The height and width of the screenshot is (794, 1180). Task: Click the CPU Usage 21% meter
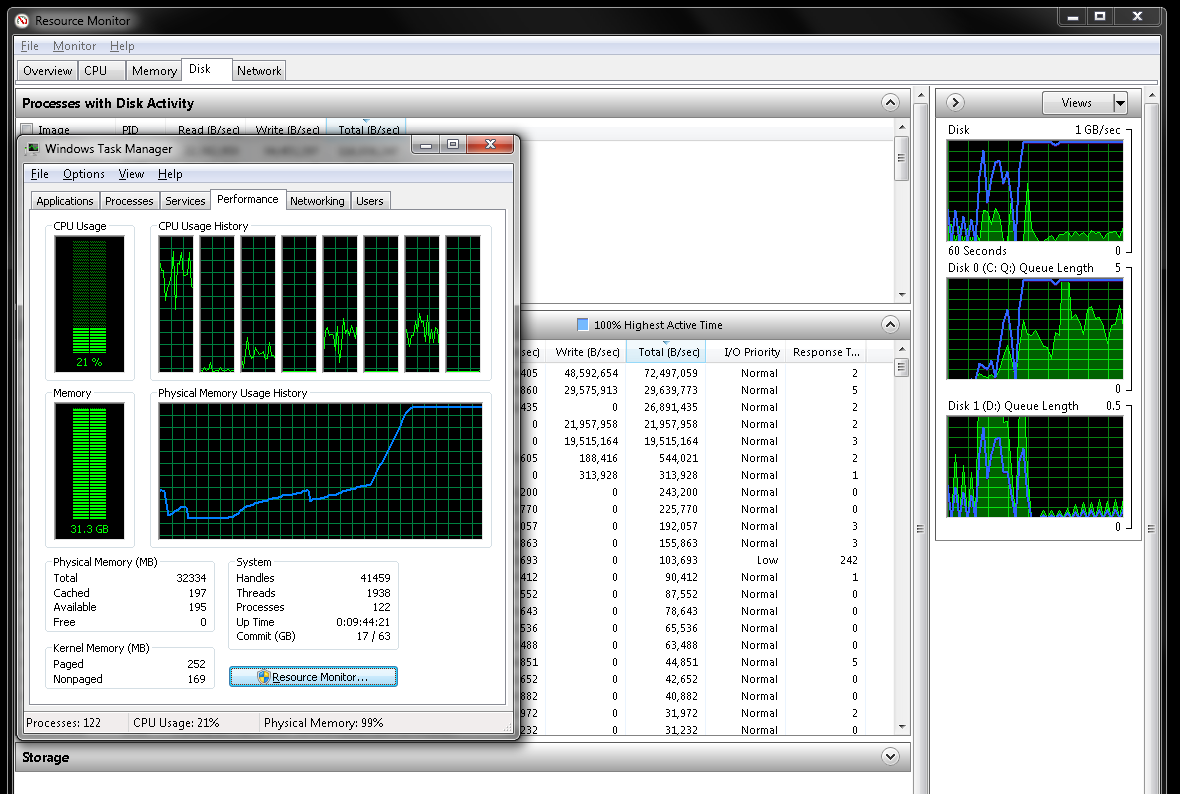[90, 303]
